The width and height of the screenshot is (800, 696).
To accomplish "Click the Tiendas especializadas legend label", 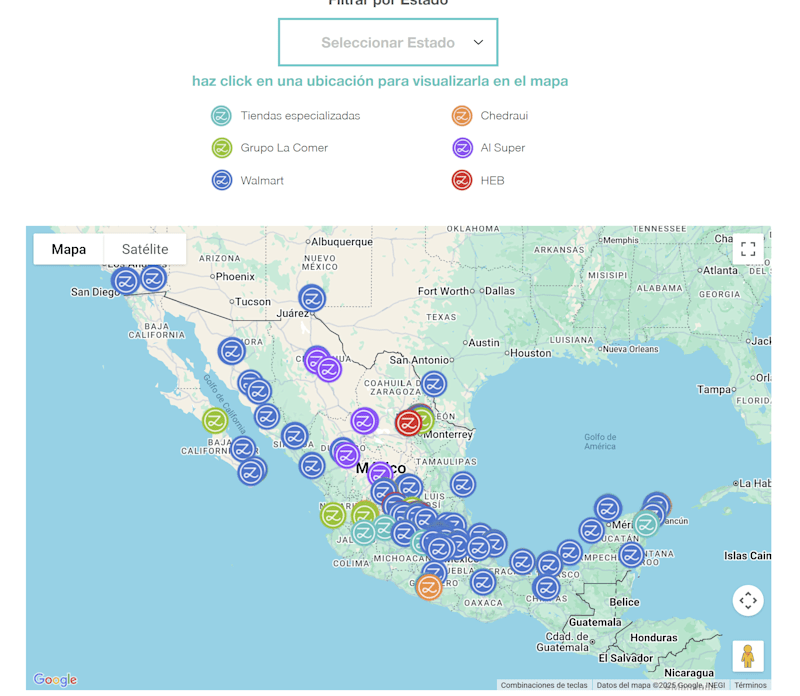I will point(301,116).
